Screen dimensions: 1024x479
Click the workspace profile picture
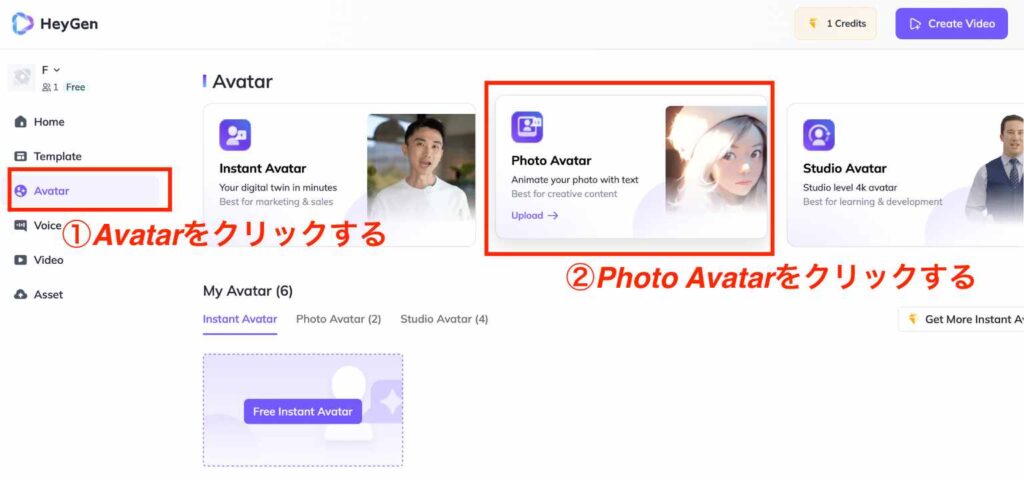[x=22, y=78]
